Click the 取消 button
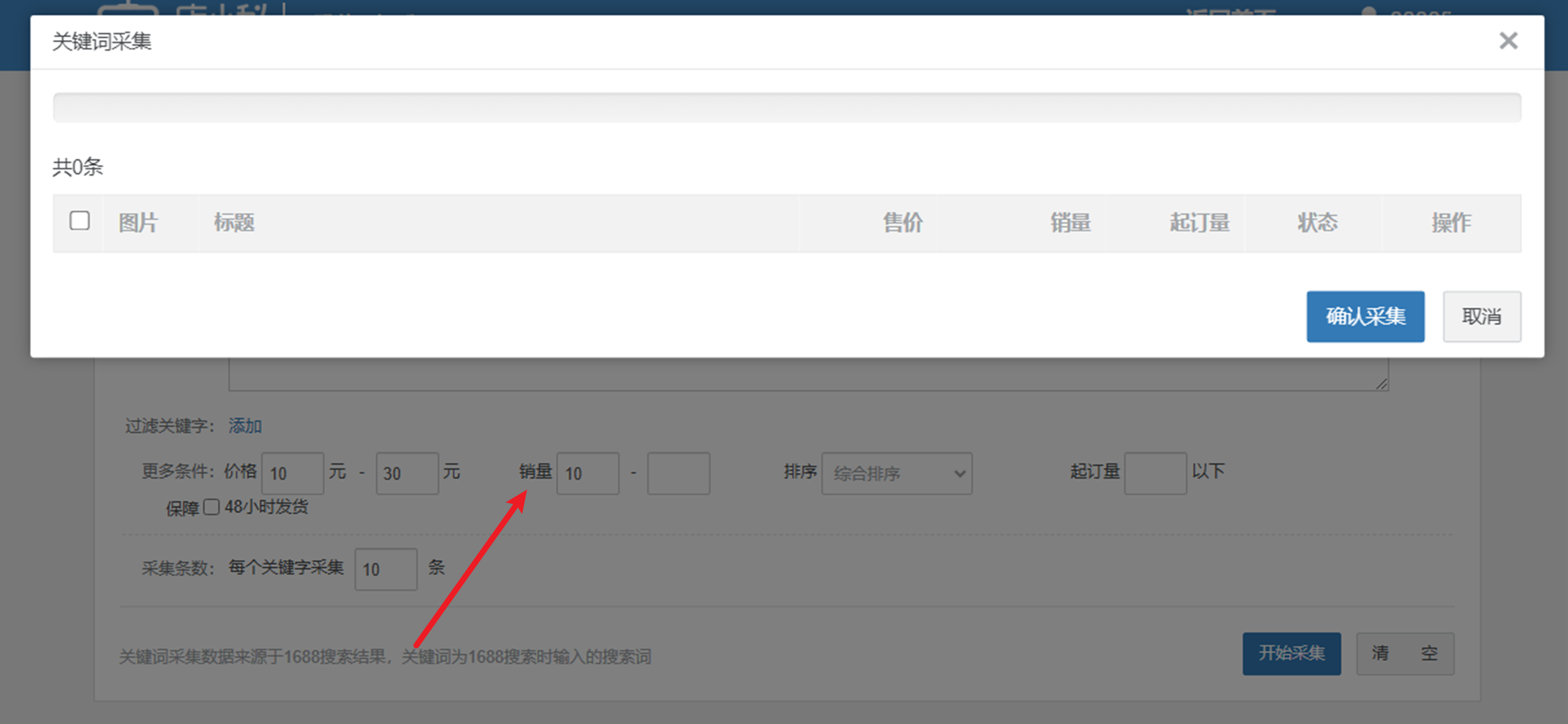This screenshot has width=1568, height=724. pos(1482,316)
